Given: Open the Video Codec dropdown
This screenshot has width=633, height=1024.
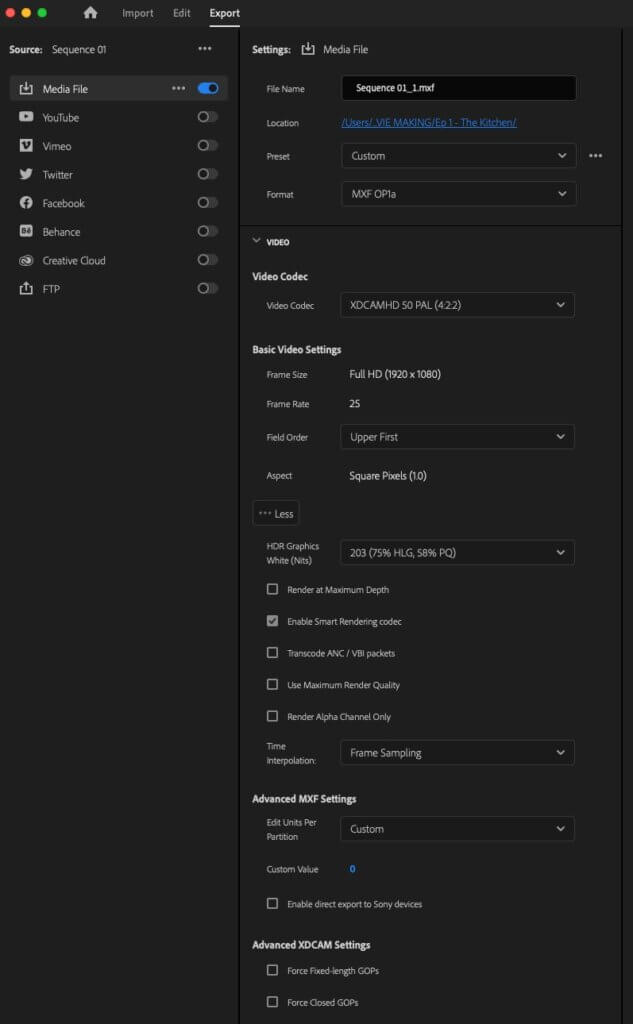Looking at the screenshot, I should (x=457, y=305).
